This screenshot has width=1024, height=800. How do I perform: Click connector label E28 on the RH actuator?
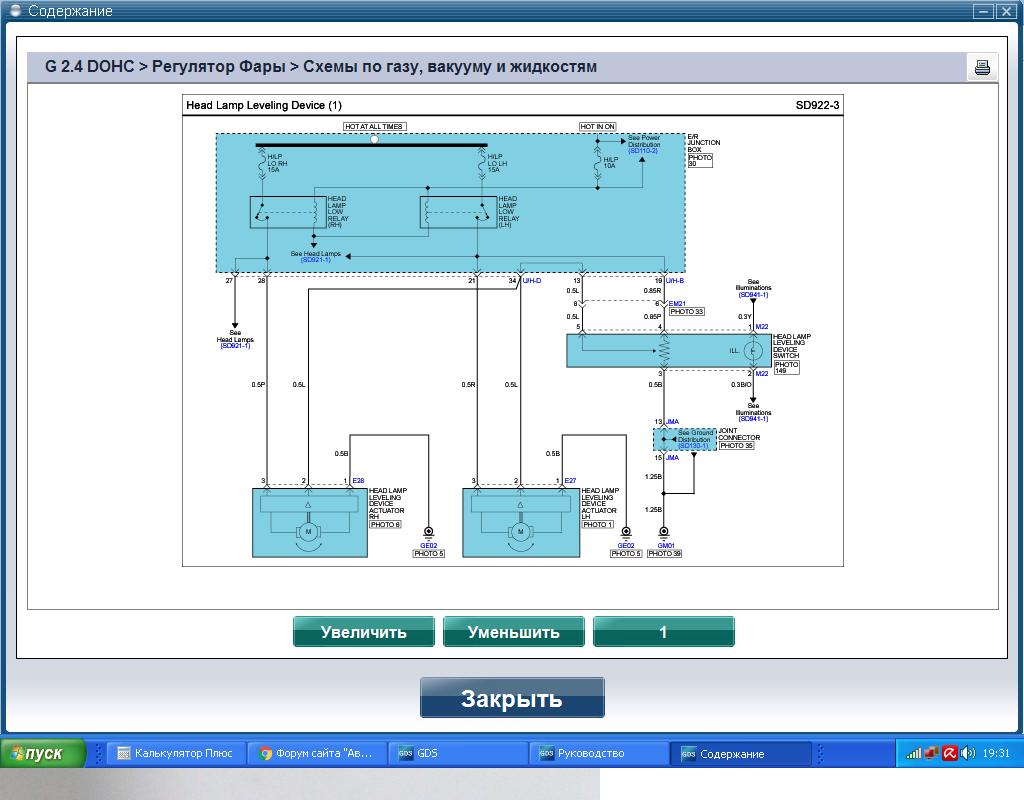click(359, 481)
